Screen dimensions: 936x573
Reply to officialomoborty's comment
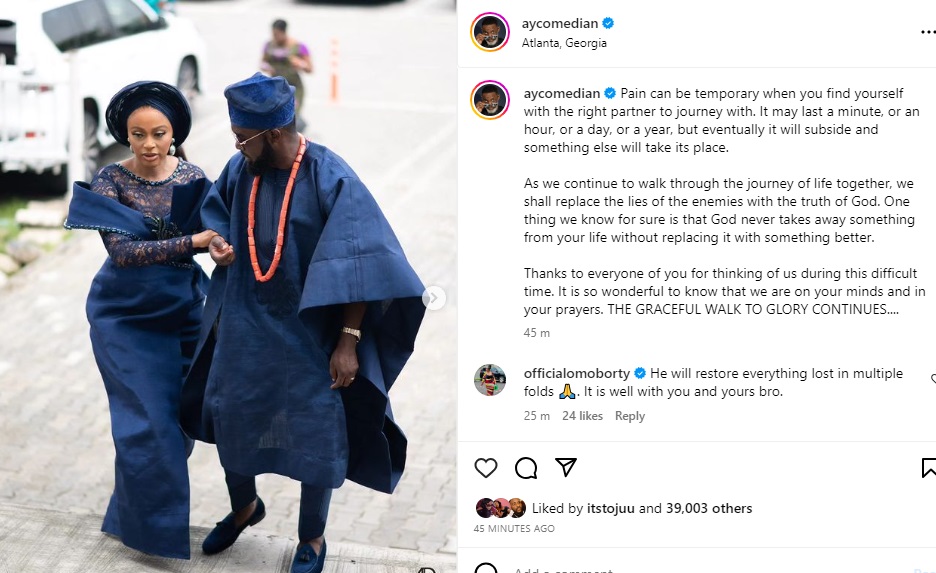coord(630,416)
